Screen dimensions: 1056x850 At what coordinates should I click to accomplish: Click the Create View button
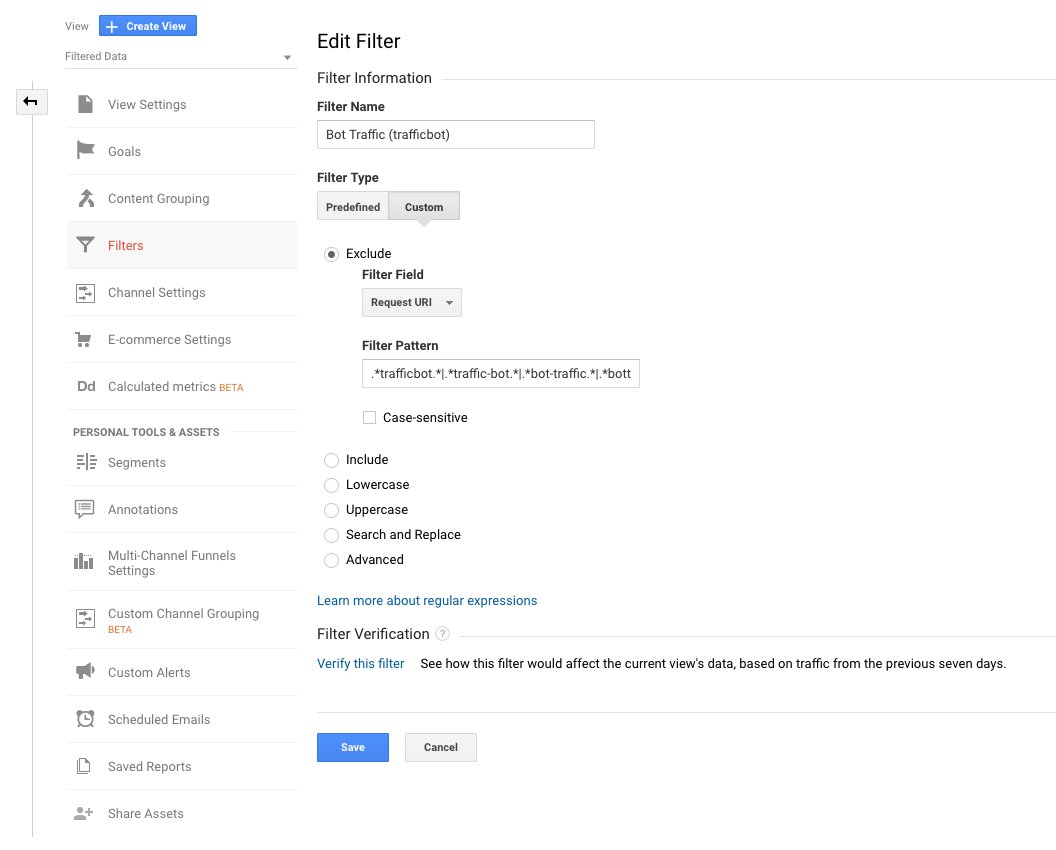click(x=147, y=26)
